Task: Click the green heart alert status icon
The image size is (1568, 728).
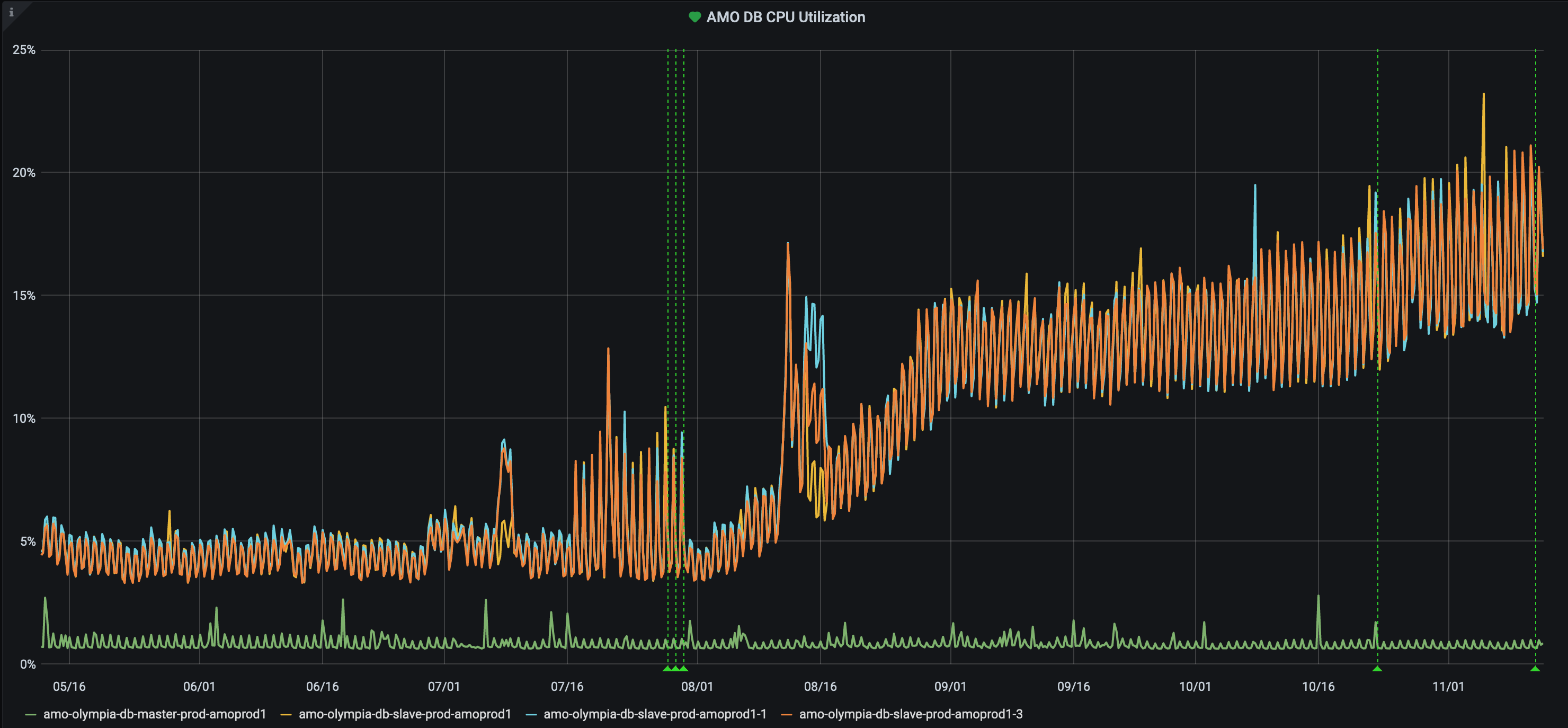Action: tap(694, 17)
